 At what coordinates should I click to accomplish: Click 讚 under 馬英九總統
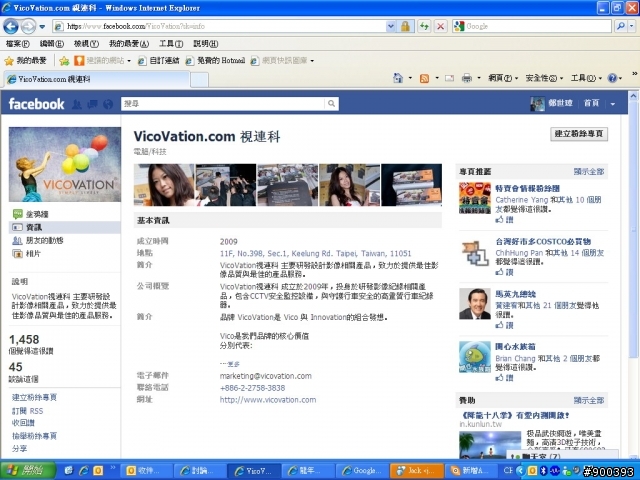pos(504,325)
